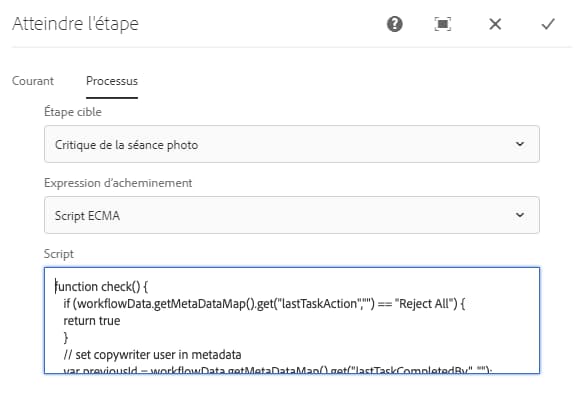Click the 'Script' field label
583x401 pixels.
59,254
